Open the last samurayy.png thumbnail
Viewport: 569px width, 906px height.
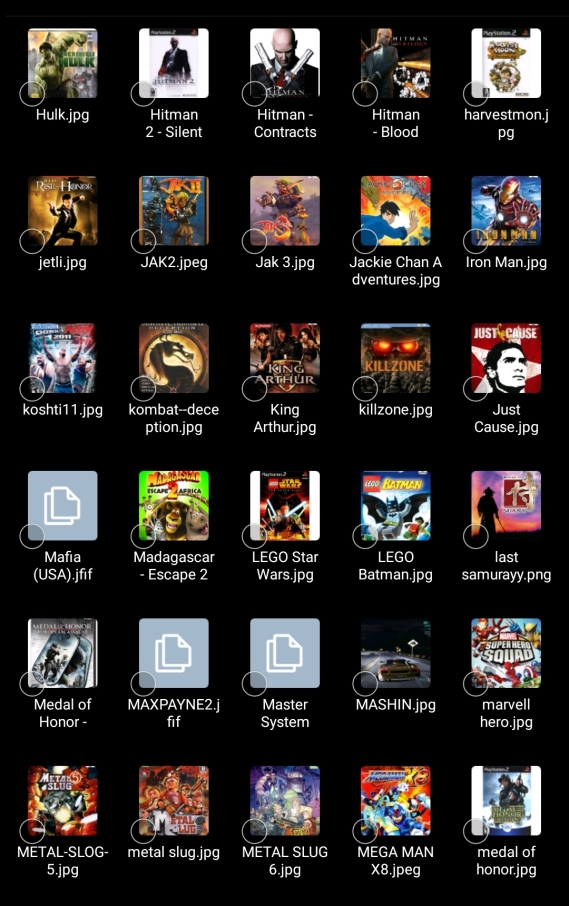pos(506,506)
